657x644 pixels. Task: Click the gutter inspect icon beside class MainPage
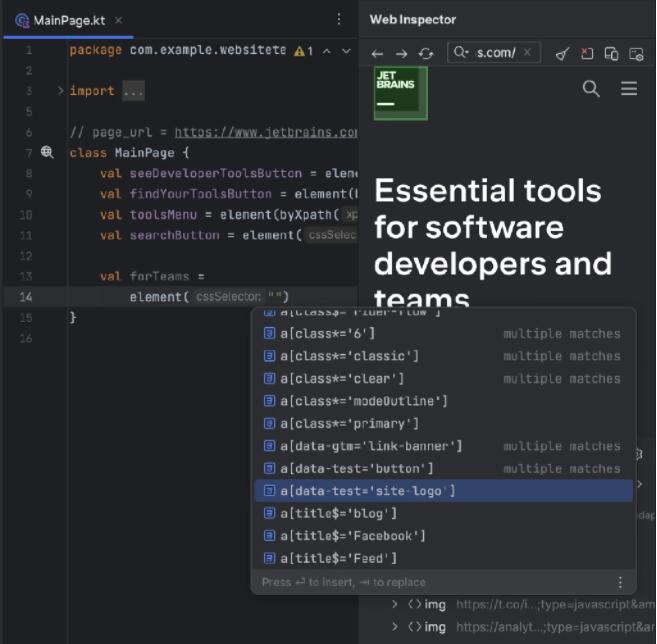click(46, 152)
